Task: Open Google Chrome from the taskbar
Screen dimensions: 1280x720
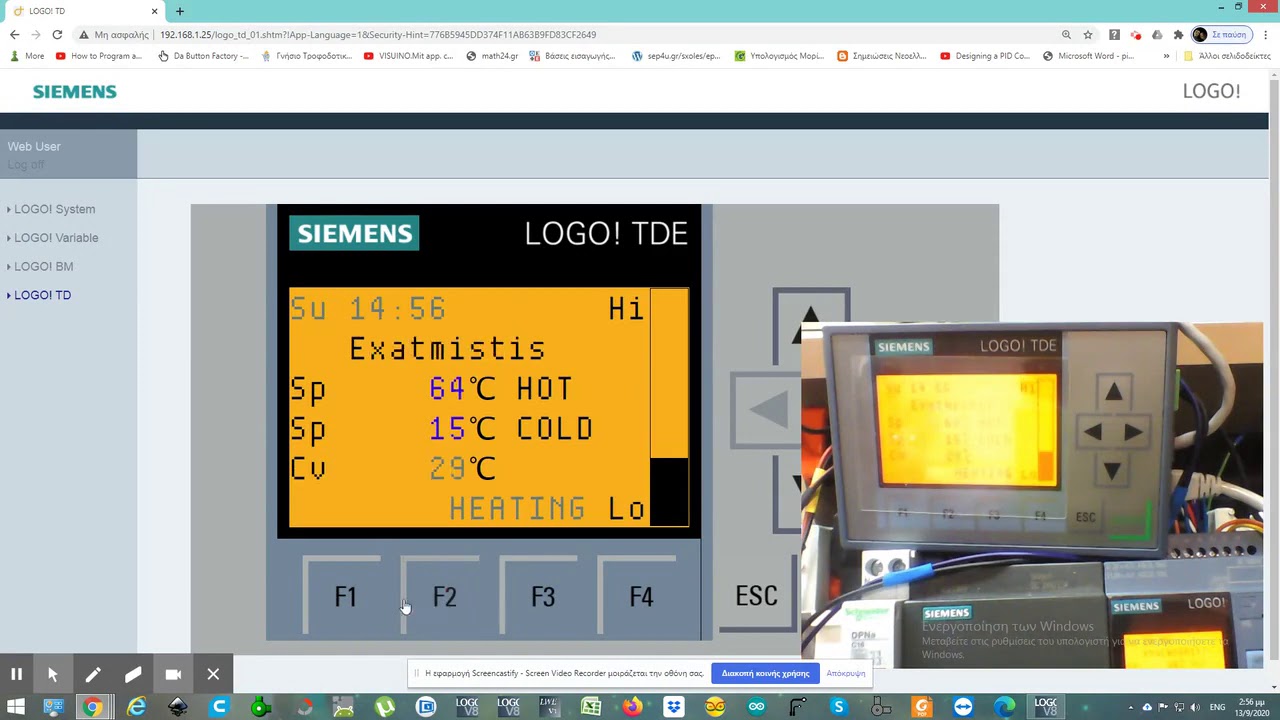Action: 92,707
